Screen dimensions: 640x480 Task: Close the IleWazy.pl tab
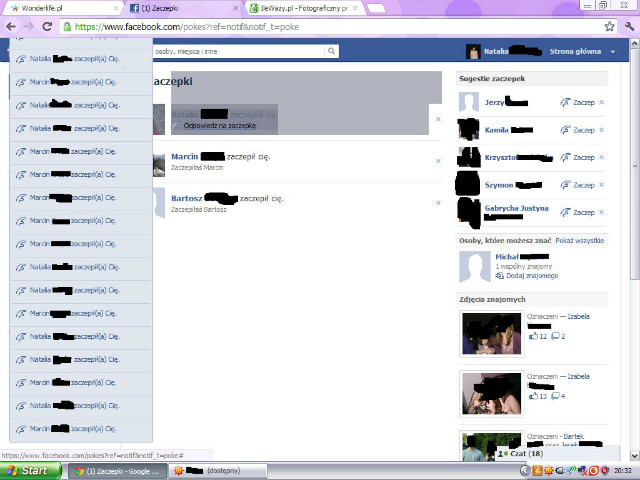pyautogui.click(x=355, y=8)
